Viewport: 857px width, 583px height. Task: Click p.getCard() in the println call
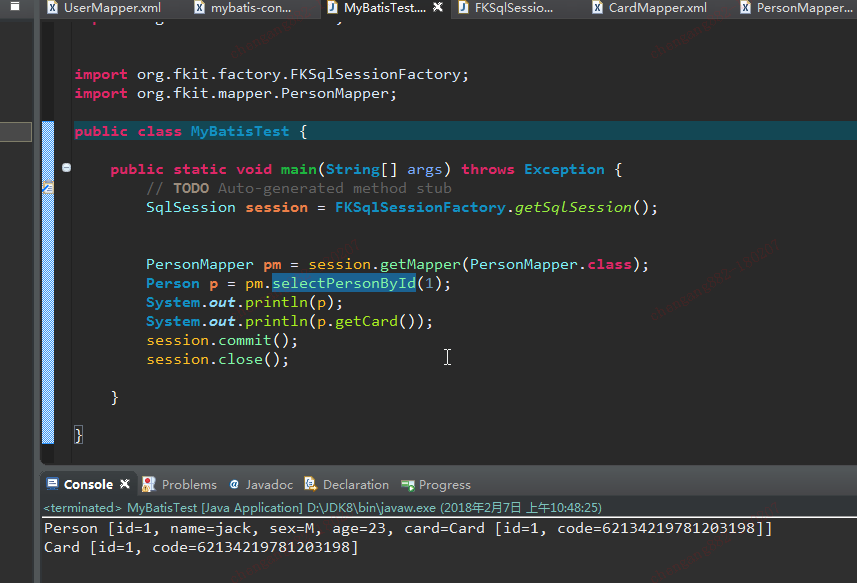click(366, 321)
